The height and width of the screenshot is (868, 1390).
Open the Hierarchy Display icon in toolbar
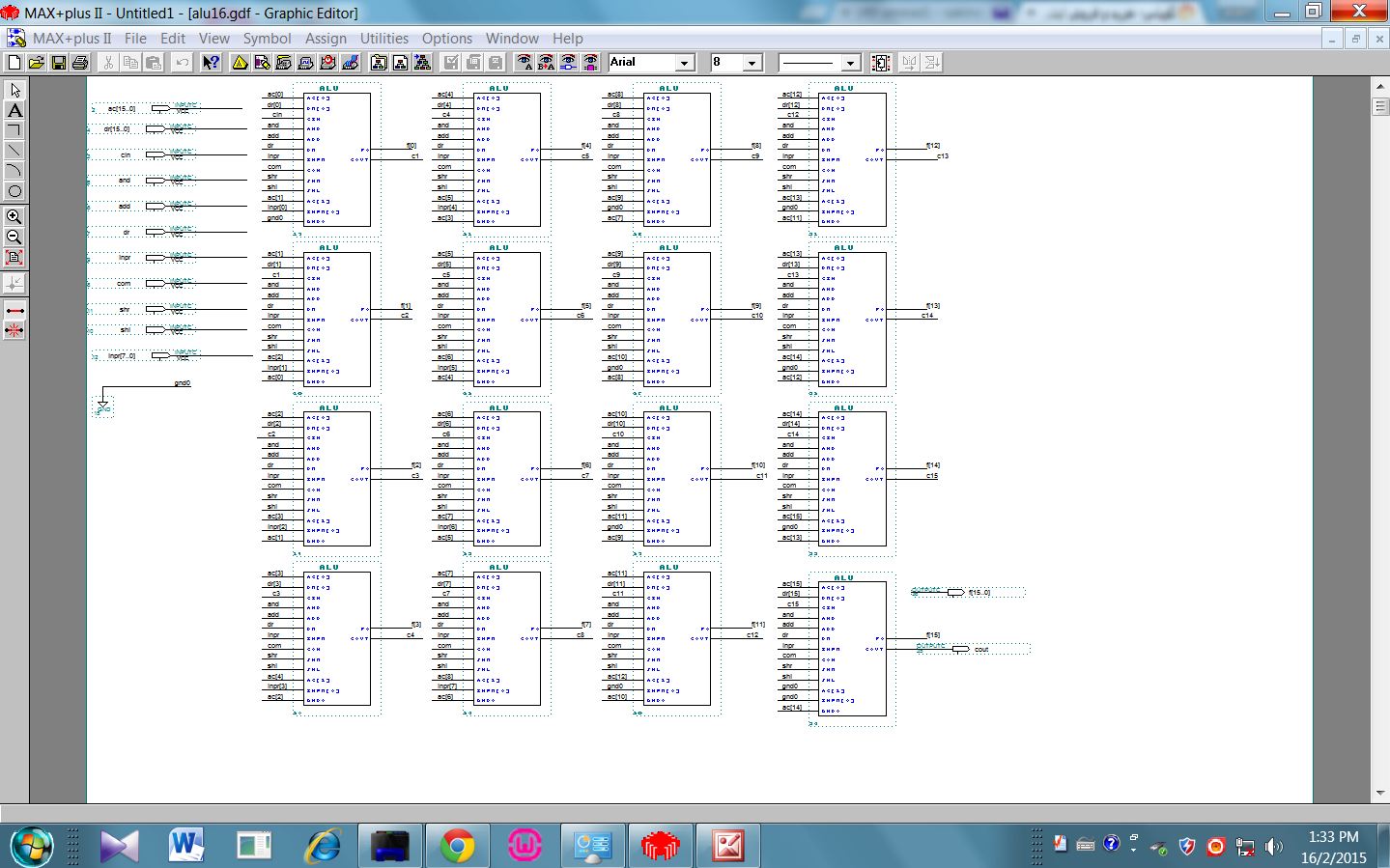(240, 63)
